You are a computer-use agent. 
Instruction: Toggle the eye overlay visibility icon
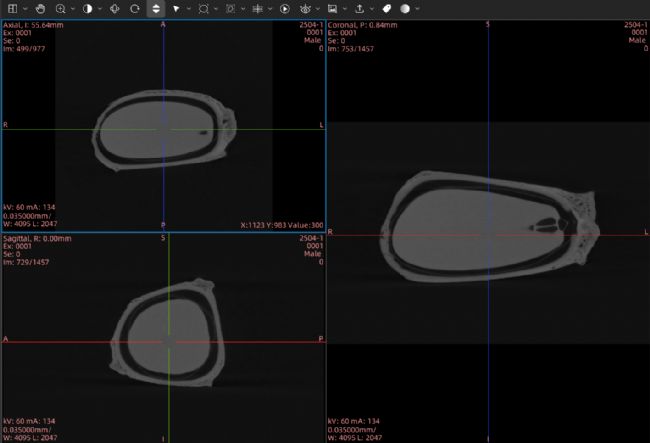[x=305, y=8]
